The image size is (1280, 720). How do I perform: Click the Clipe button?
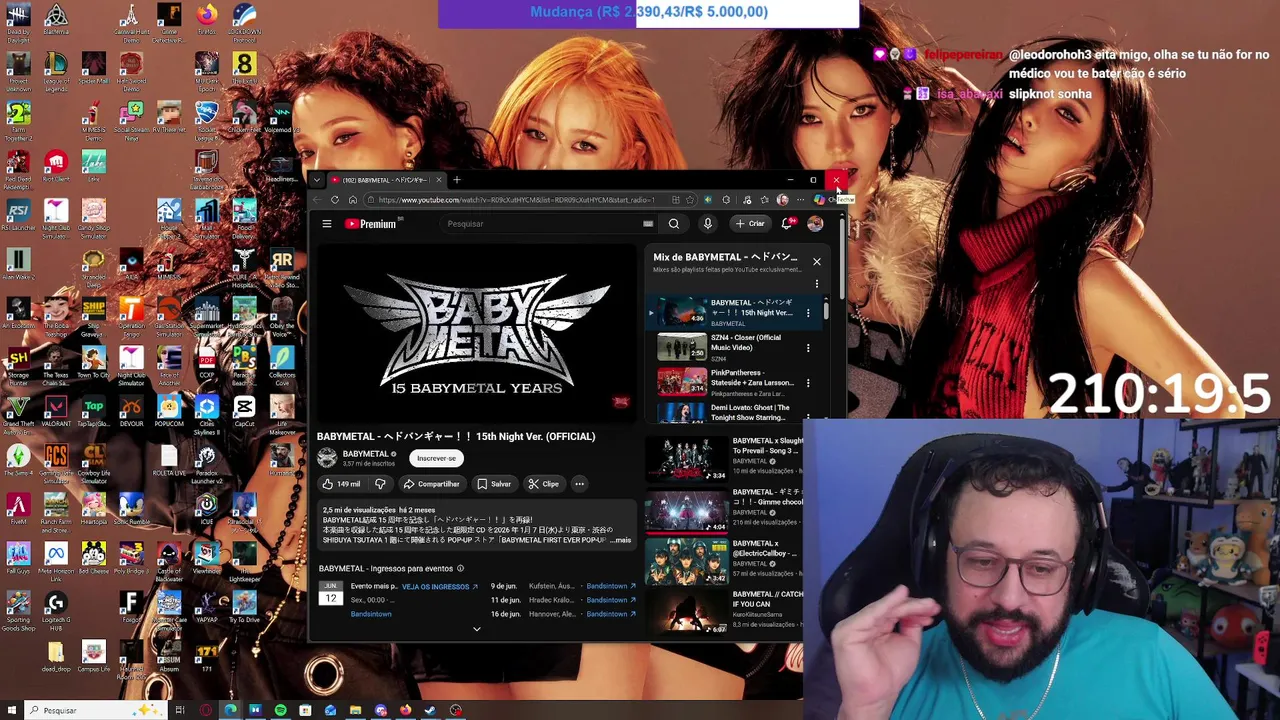click(544, 484)
